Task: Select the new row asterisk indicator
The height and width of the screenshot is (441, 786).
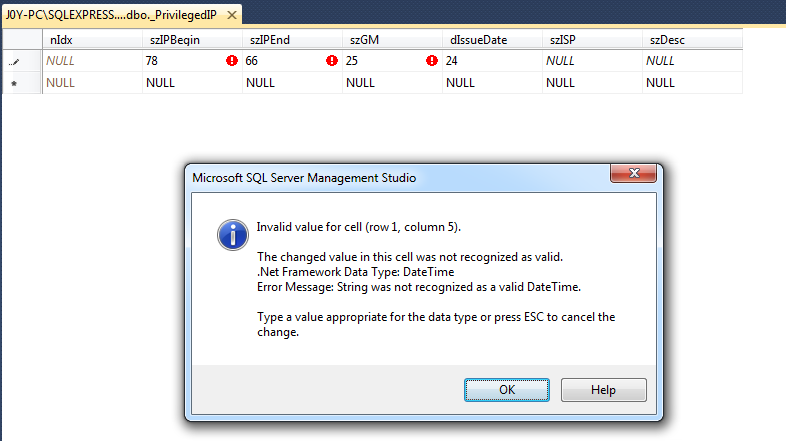Action: tap(14, 83)
